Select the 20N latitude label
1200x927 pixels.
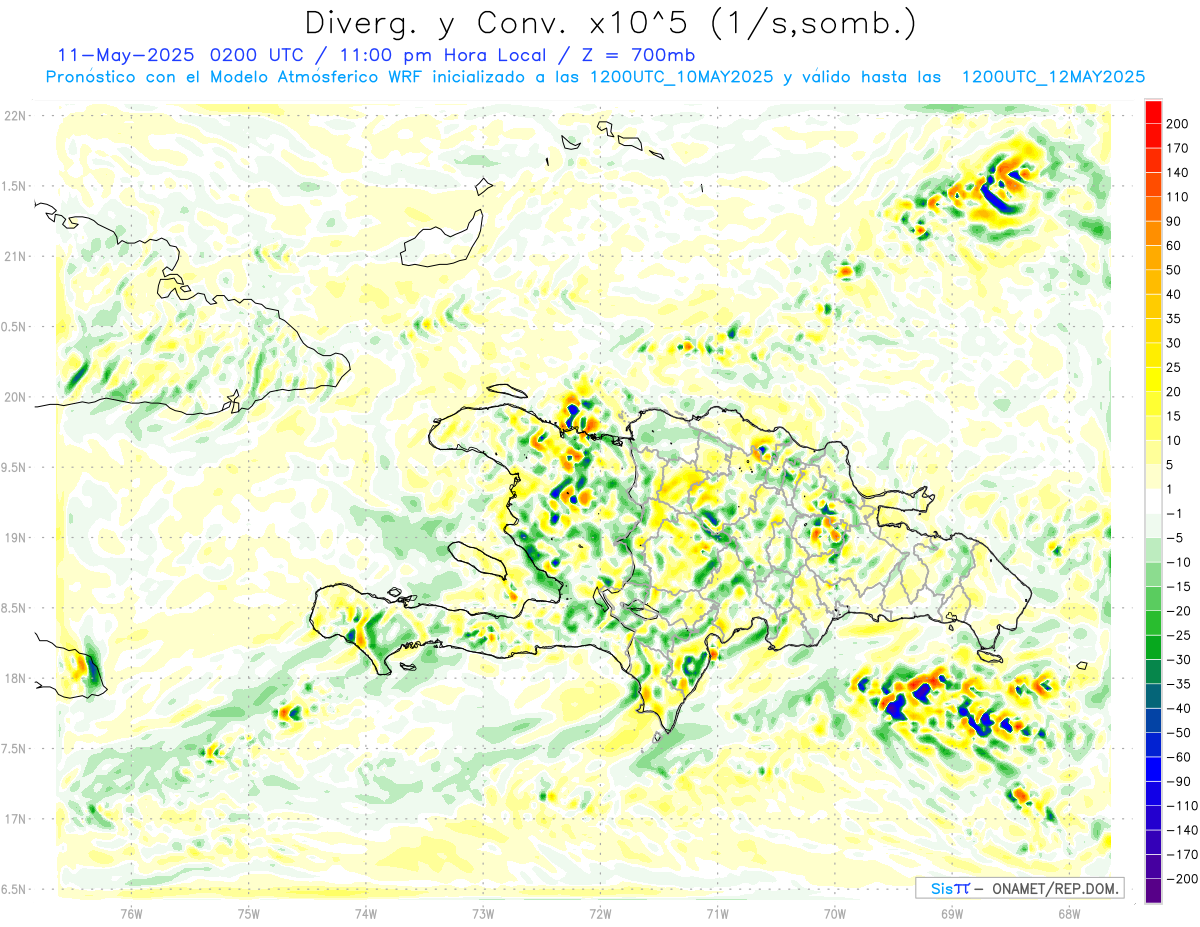coord(16,397)
